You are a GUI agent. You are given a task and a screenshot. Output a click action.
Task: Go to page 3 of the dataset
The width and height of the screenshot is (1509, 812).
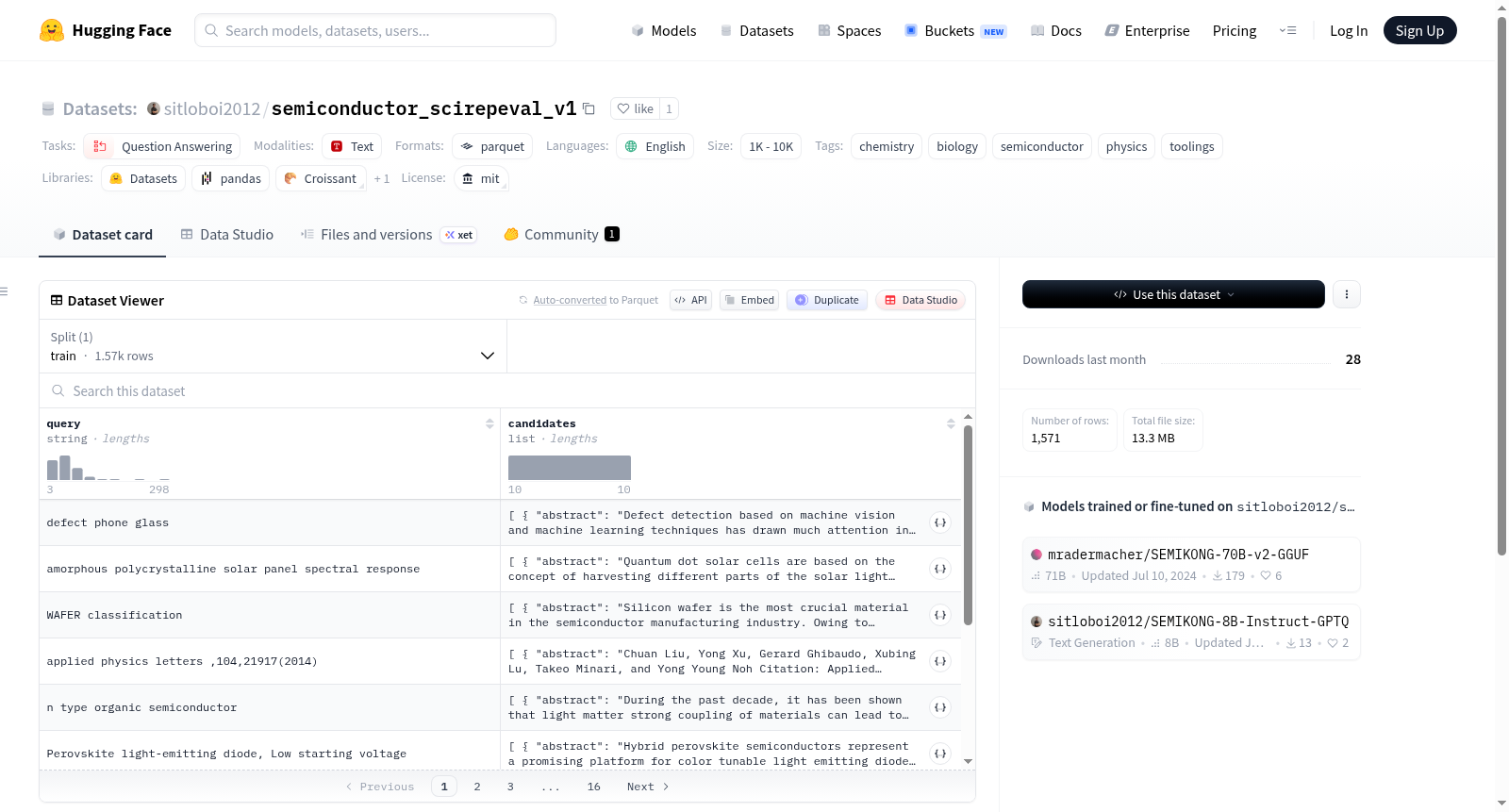[510, 787]
